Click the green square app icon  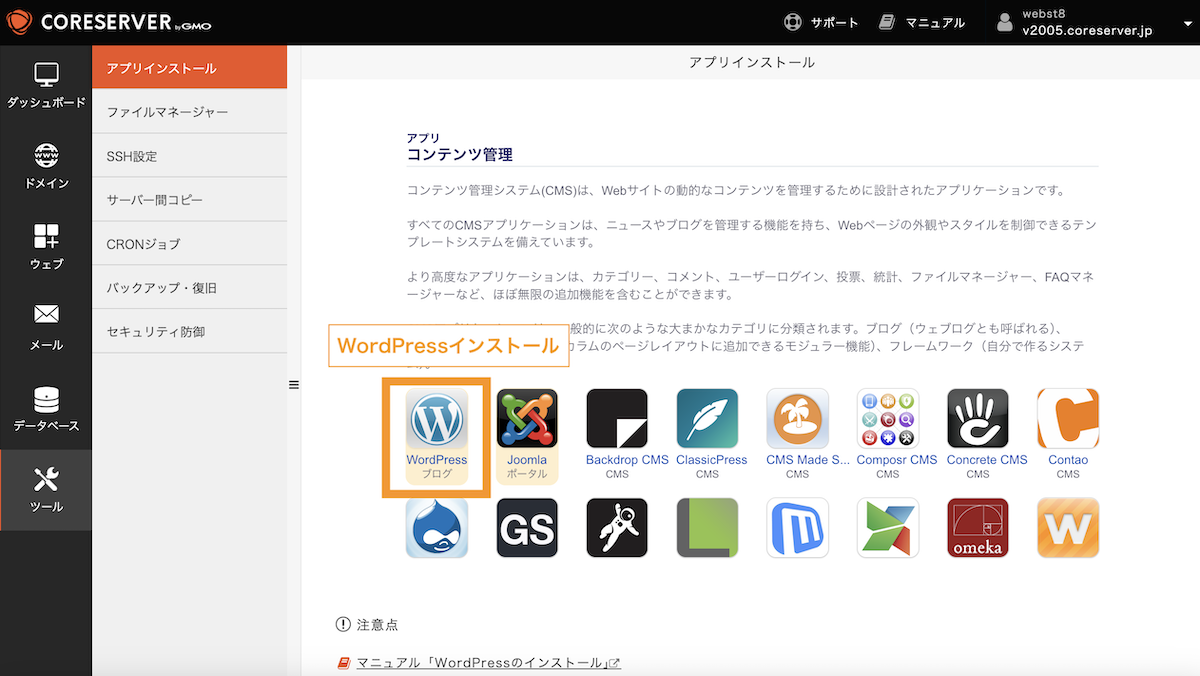coord(707,528)
